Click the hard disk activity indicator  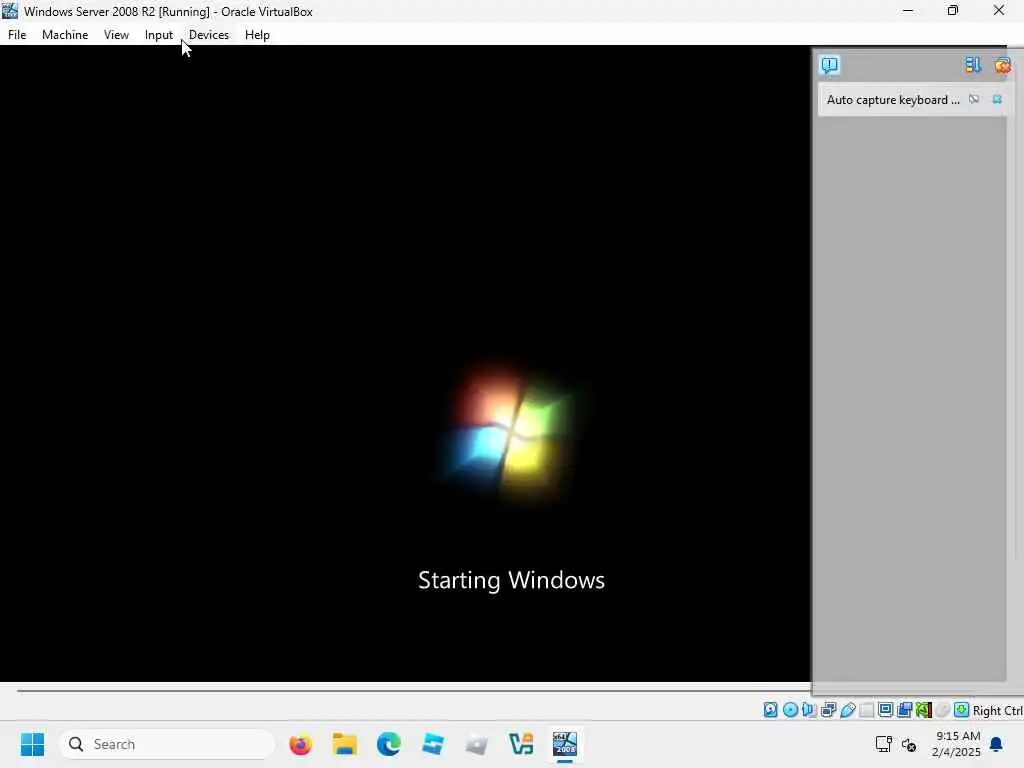click(x=771, y=710)
